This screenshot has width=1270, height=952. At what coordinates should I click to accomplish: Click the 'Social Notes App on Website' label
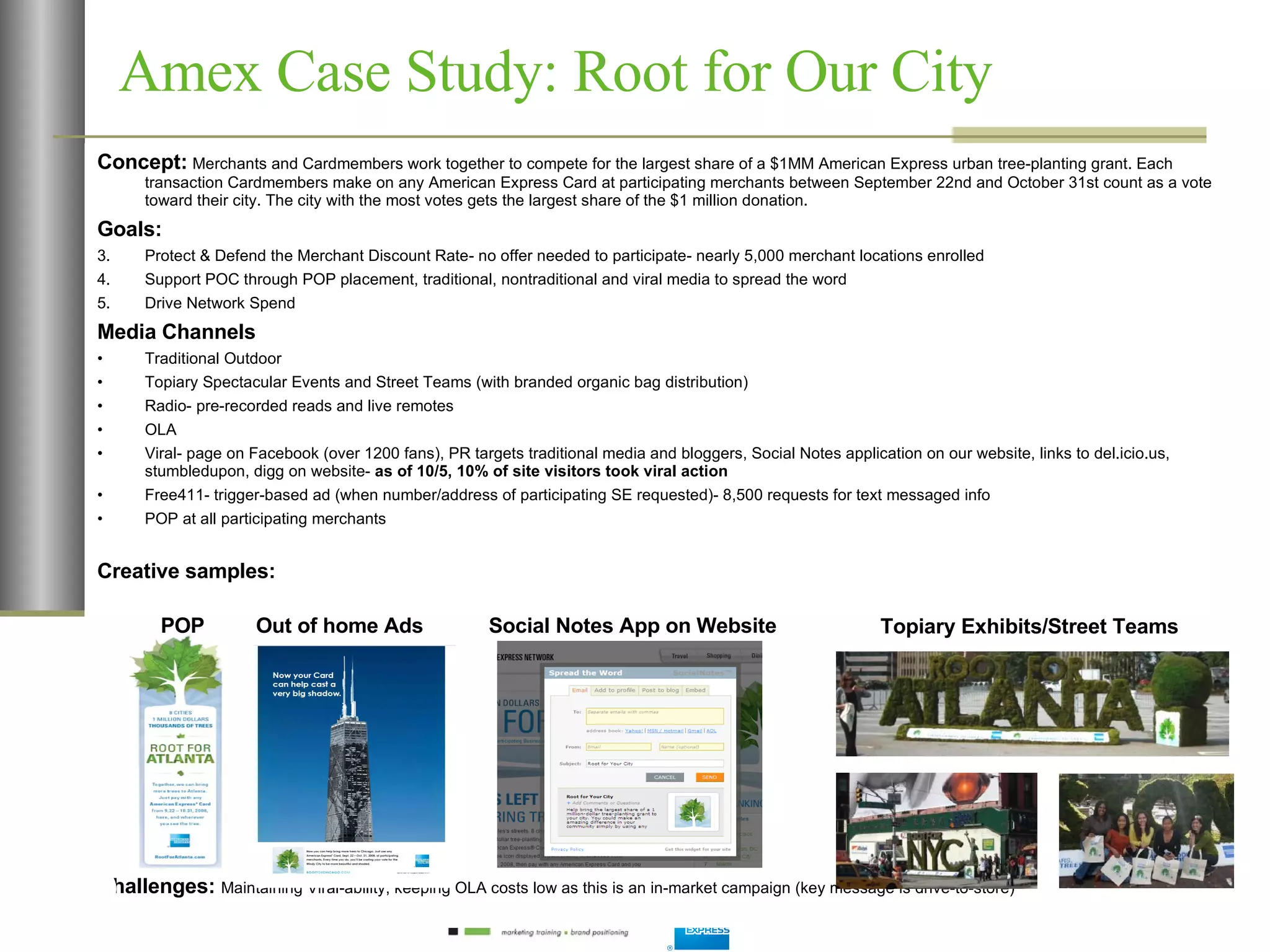coord(633,626)
